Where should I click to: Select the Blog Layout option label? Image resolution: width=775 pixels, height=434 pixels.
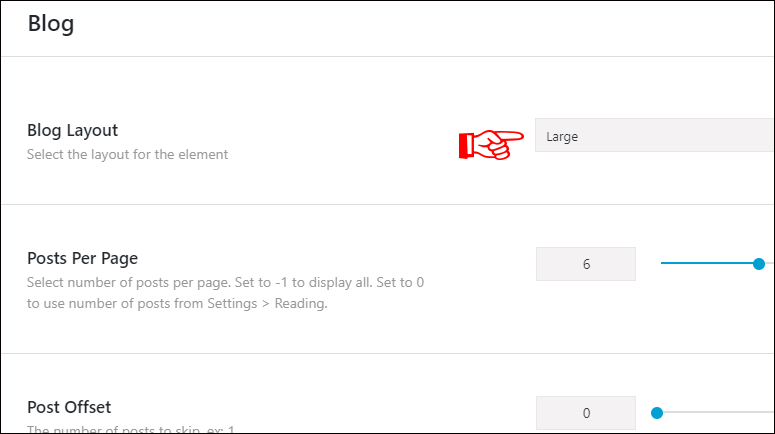pyautogui.click(x=73, y=130)
